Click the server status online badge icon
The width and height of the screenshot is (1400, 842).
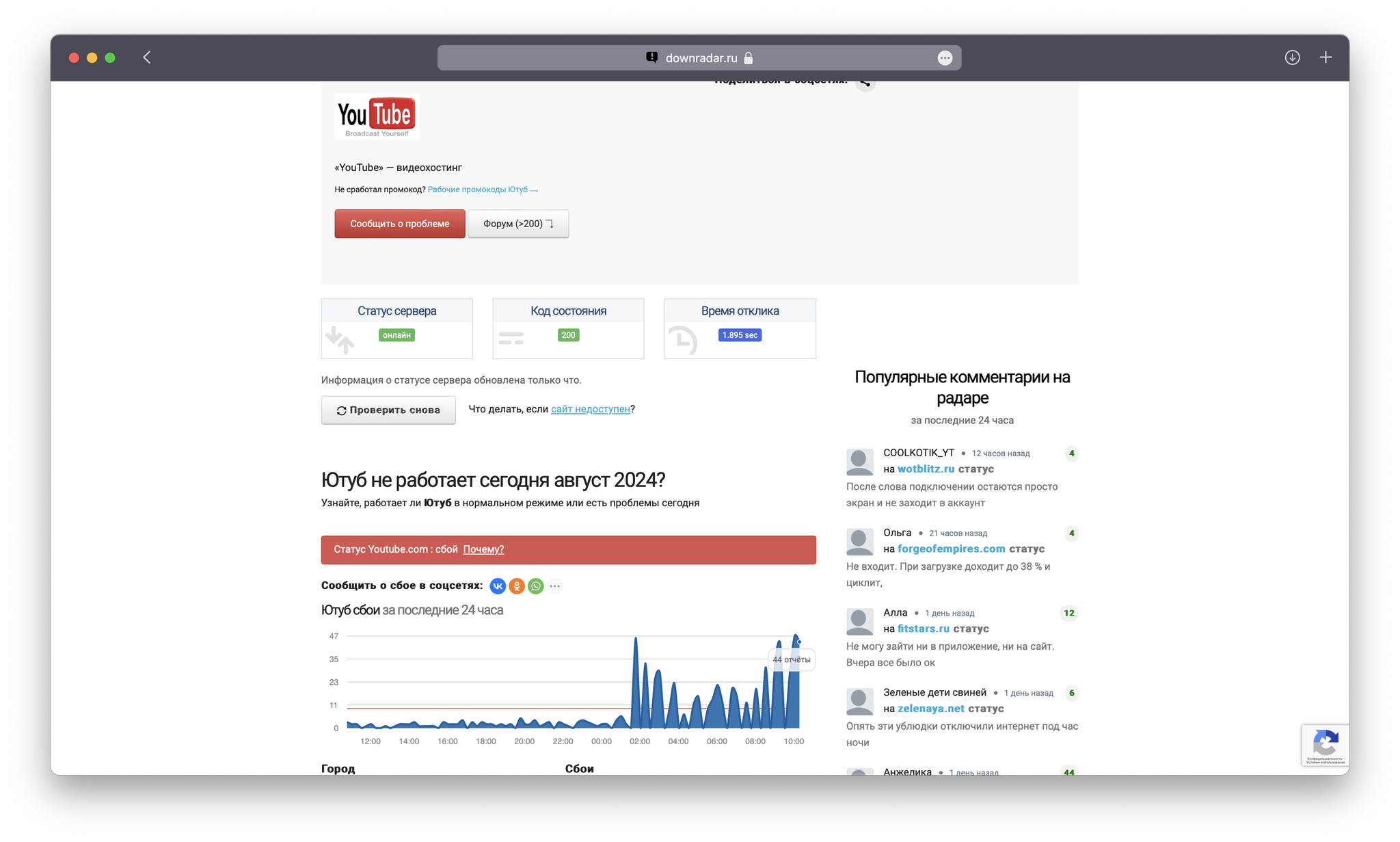click(x=396, y=334)
